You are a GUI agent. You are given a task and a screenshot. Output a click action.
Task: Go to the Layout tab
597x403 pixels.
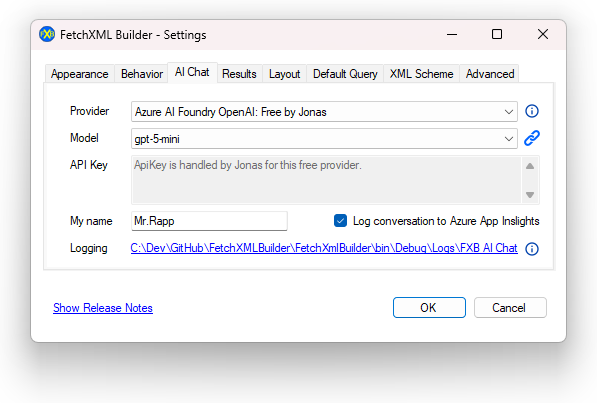[x=284, y=74]
